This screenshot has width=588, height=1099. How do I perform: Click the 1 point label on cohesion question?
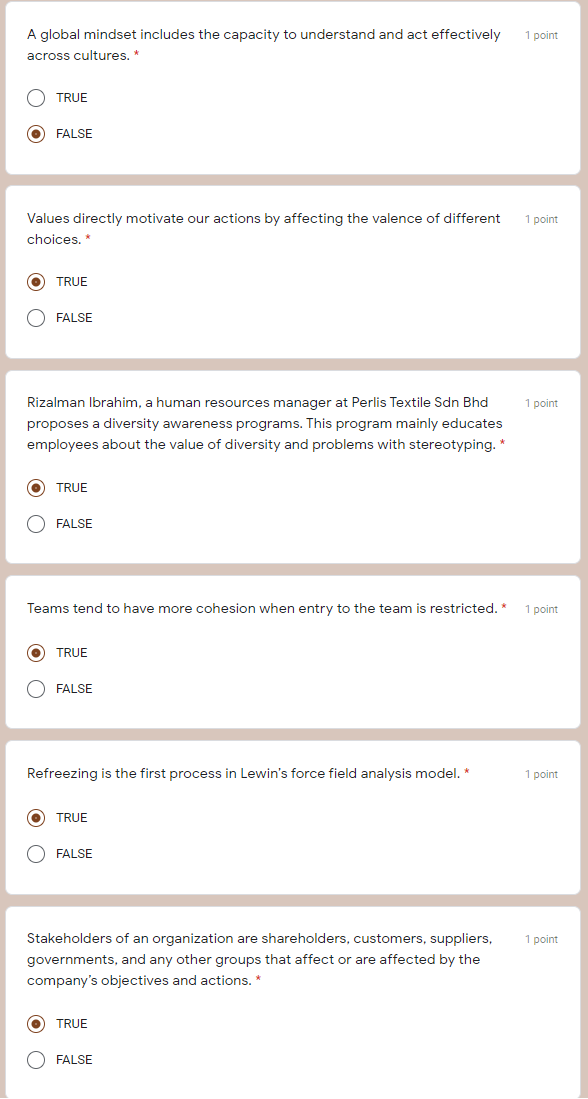[x=541, y=608]
